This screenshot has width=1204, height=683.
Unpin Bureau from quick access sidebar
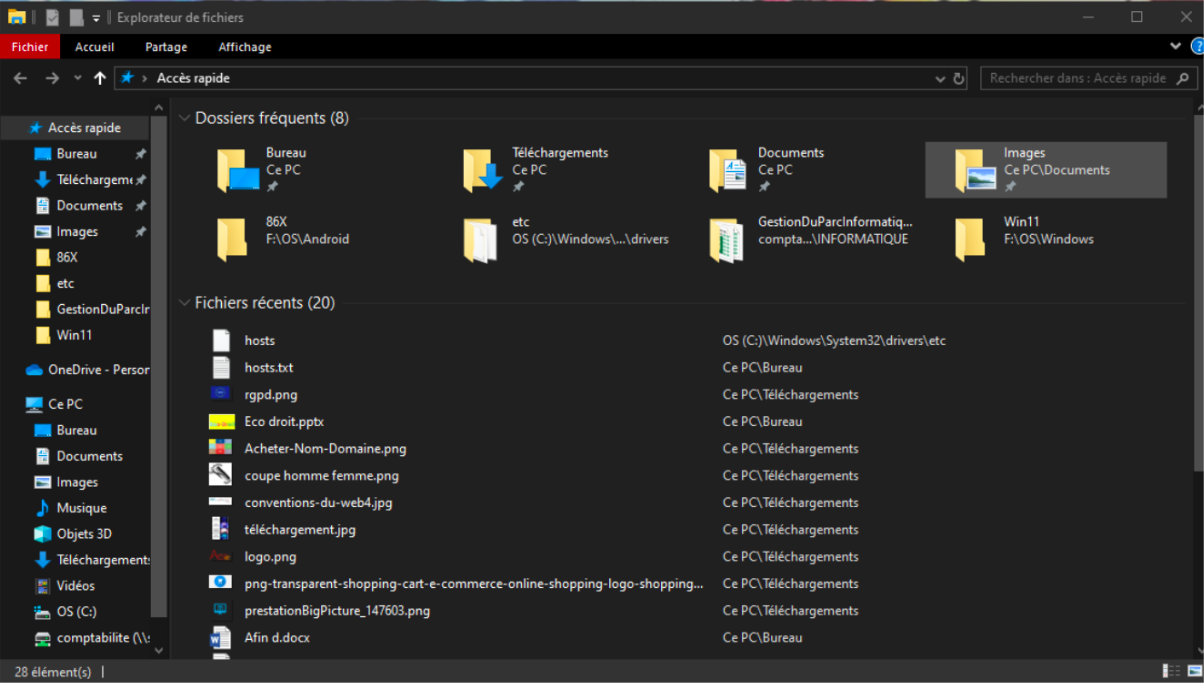point(140,154)
